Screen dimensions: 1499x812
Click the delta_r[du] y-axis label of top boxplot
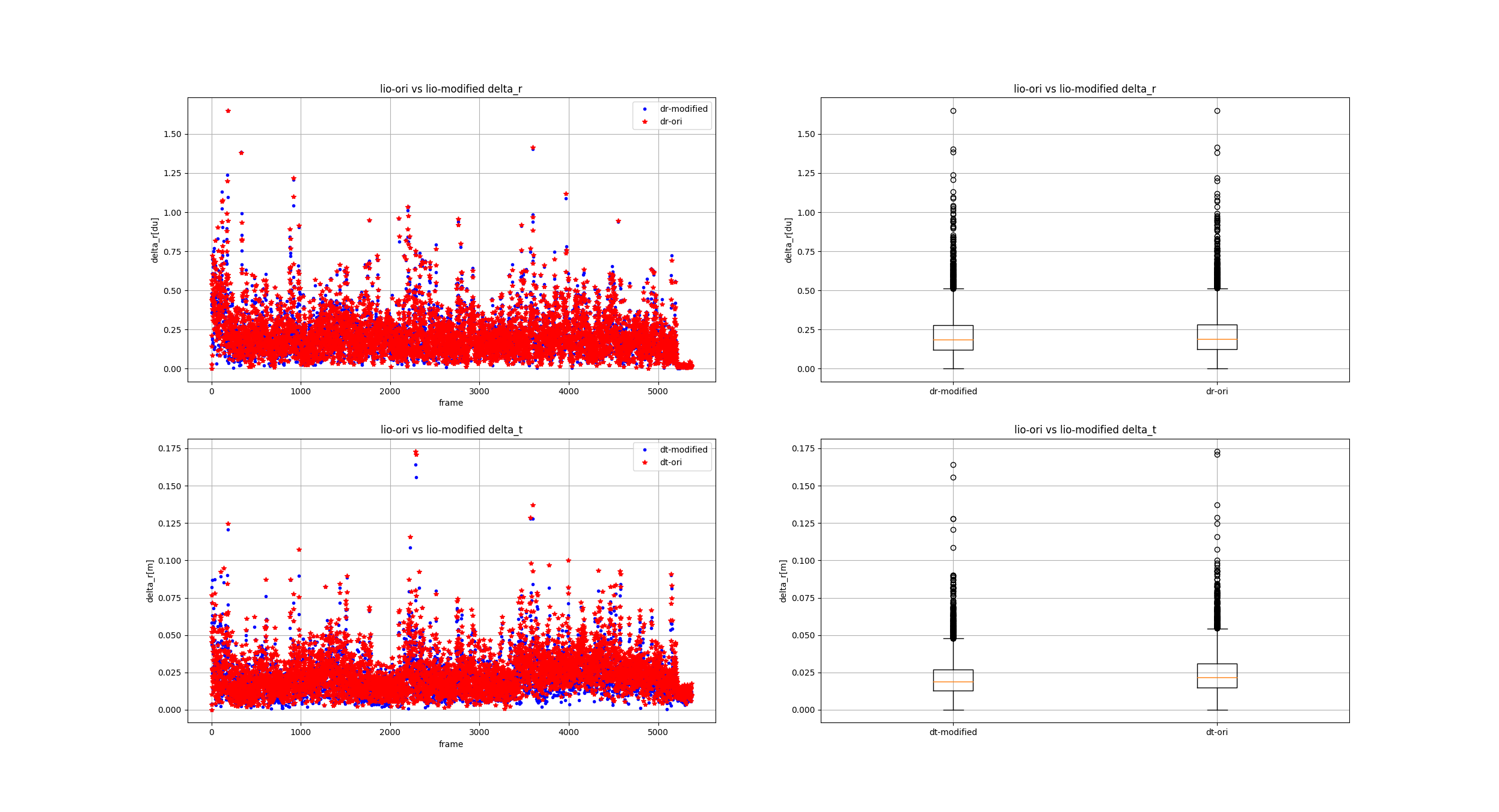[x=788, y=240]
